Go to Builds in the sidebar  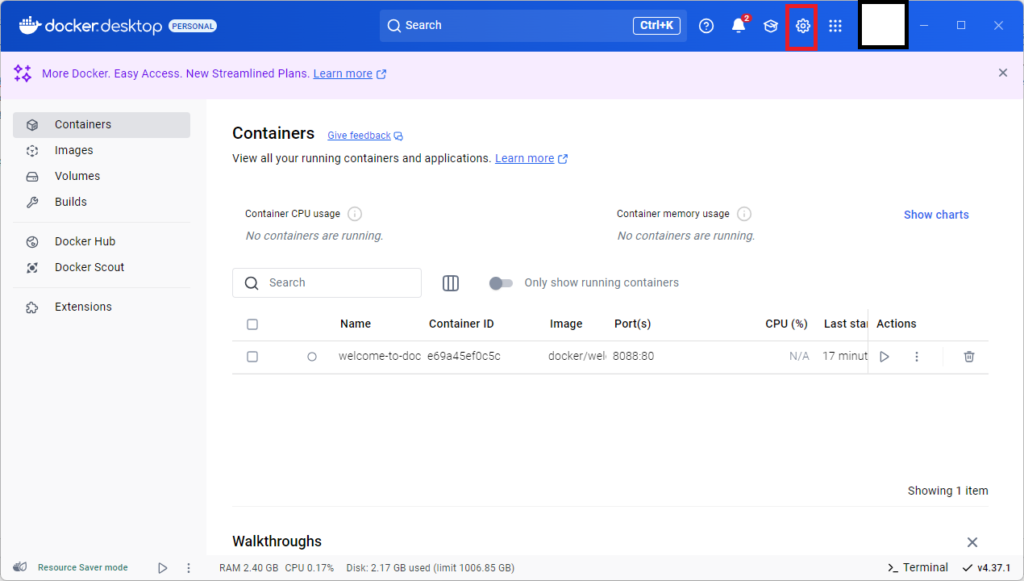[x=101, y=202]
